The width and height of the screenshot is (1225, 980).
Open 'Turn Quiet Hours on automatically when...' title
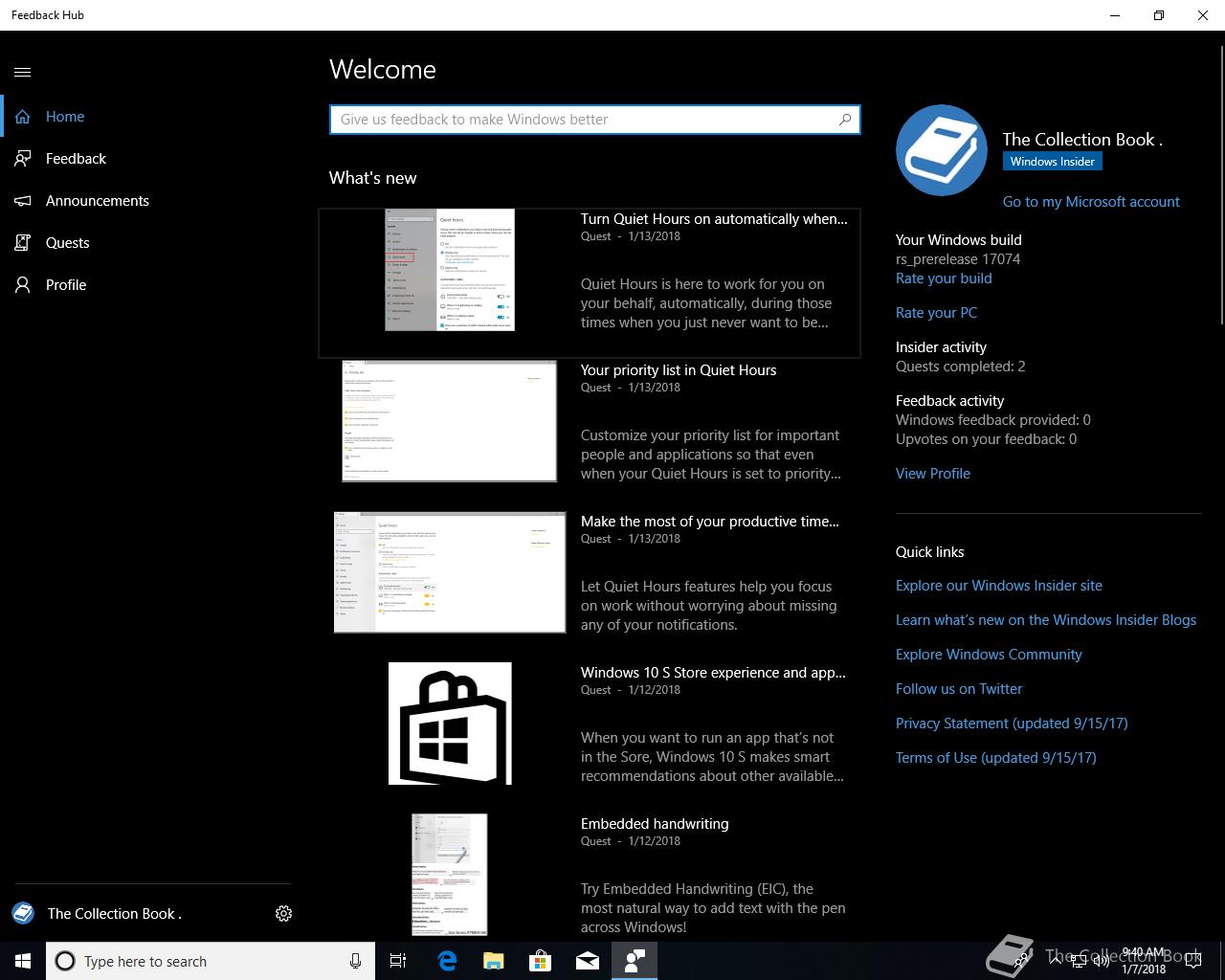714,219
